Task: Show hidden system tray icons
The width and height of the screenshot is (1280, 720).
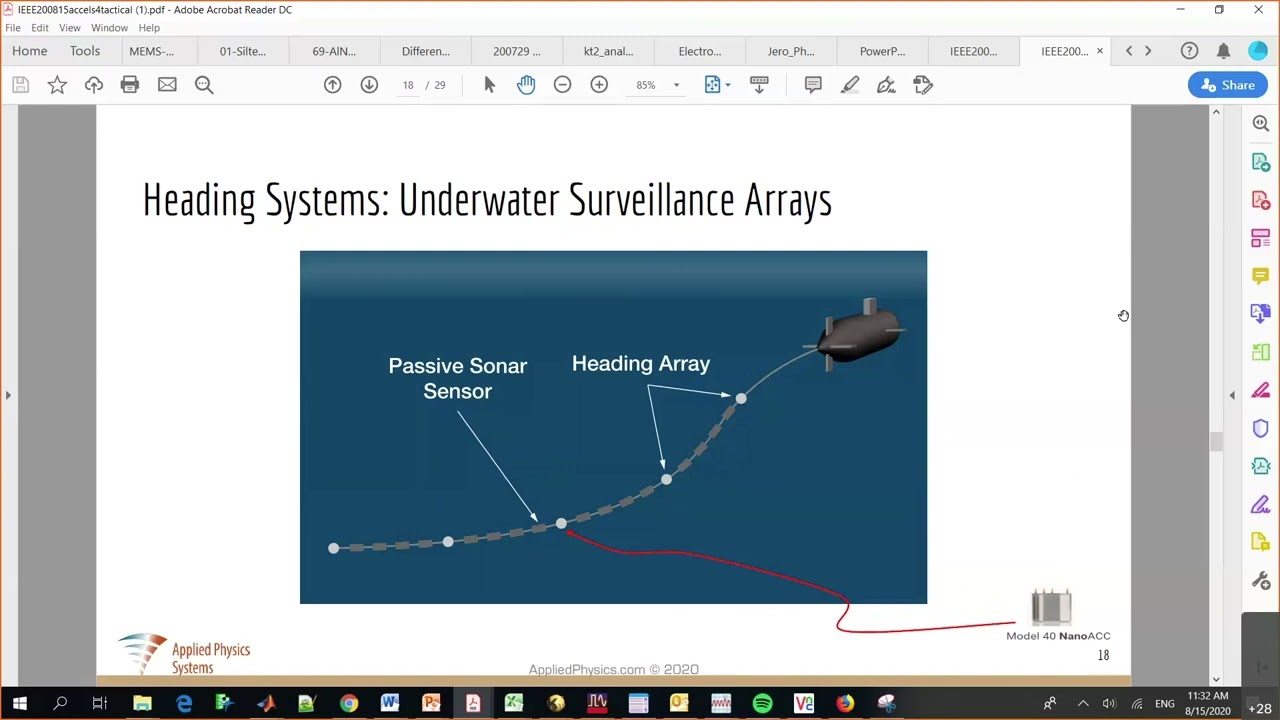Action: [1083, 704]
